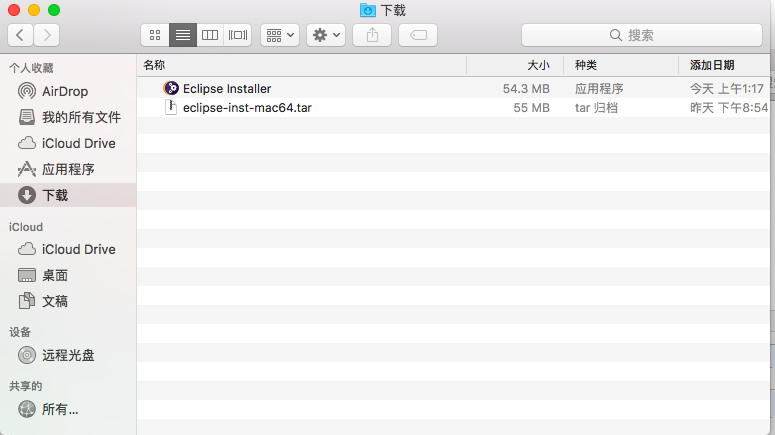Screen dimensions: 775x435
Task: Click the iCloud section header
Action: click(x=26, y=227)
